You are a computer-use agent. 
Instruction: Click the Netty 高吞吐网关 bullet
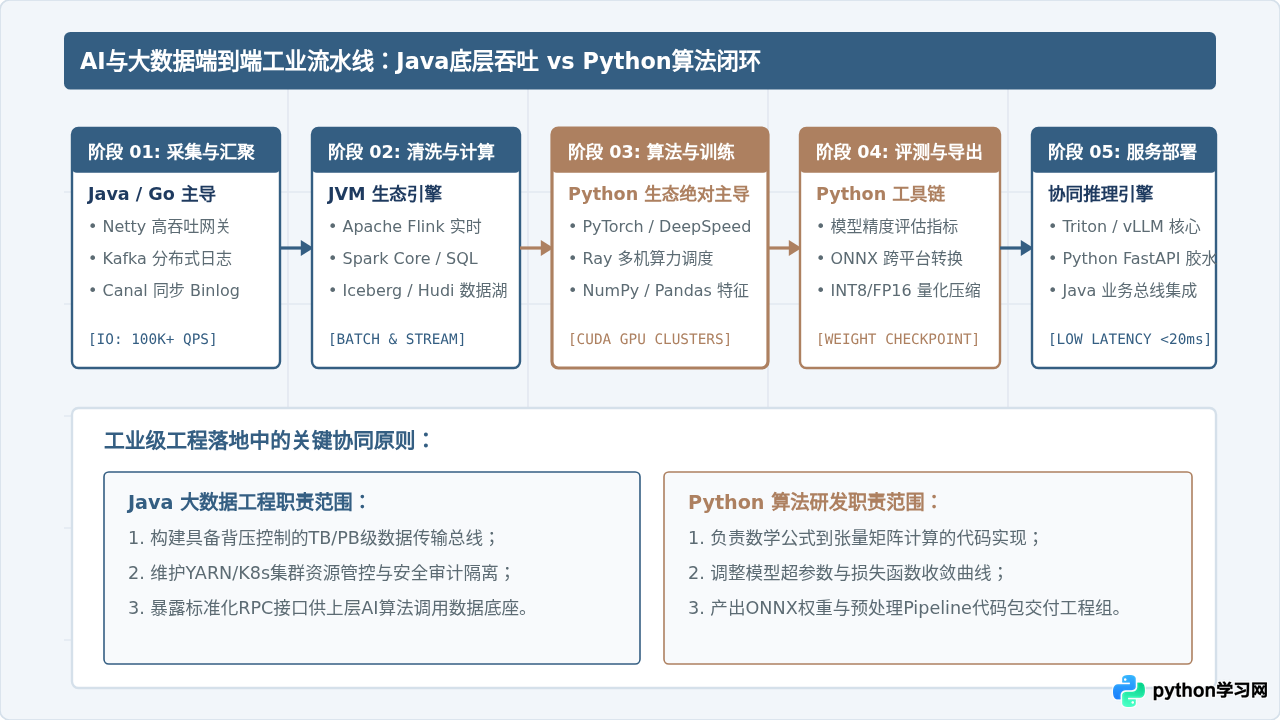[x=159, y=227]
